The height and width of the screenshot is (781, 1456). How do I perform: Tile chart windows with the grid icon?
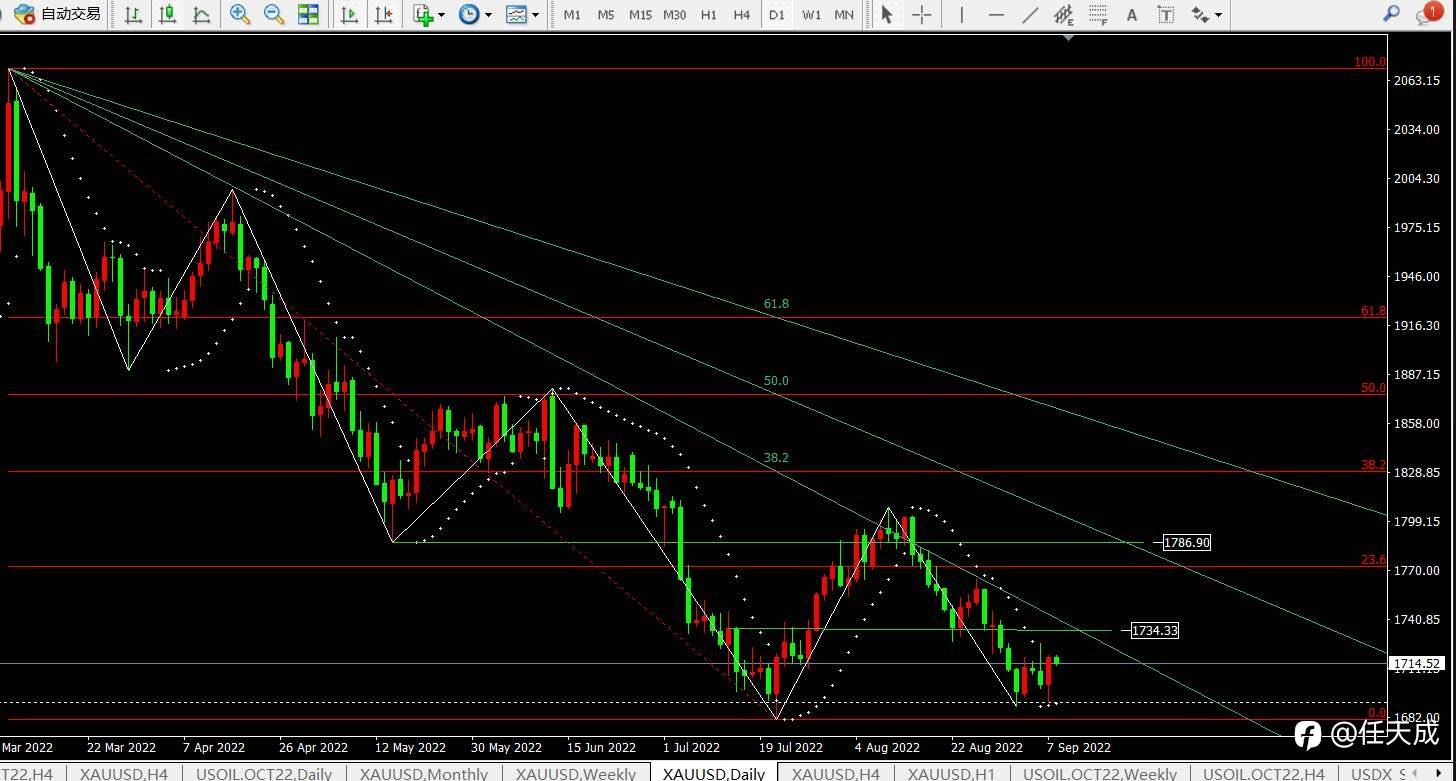[308, 14]
